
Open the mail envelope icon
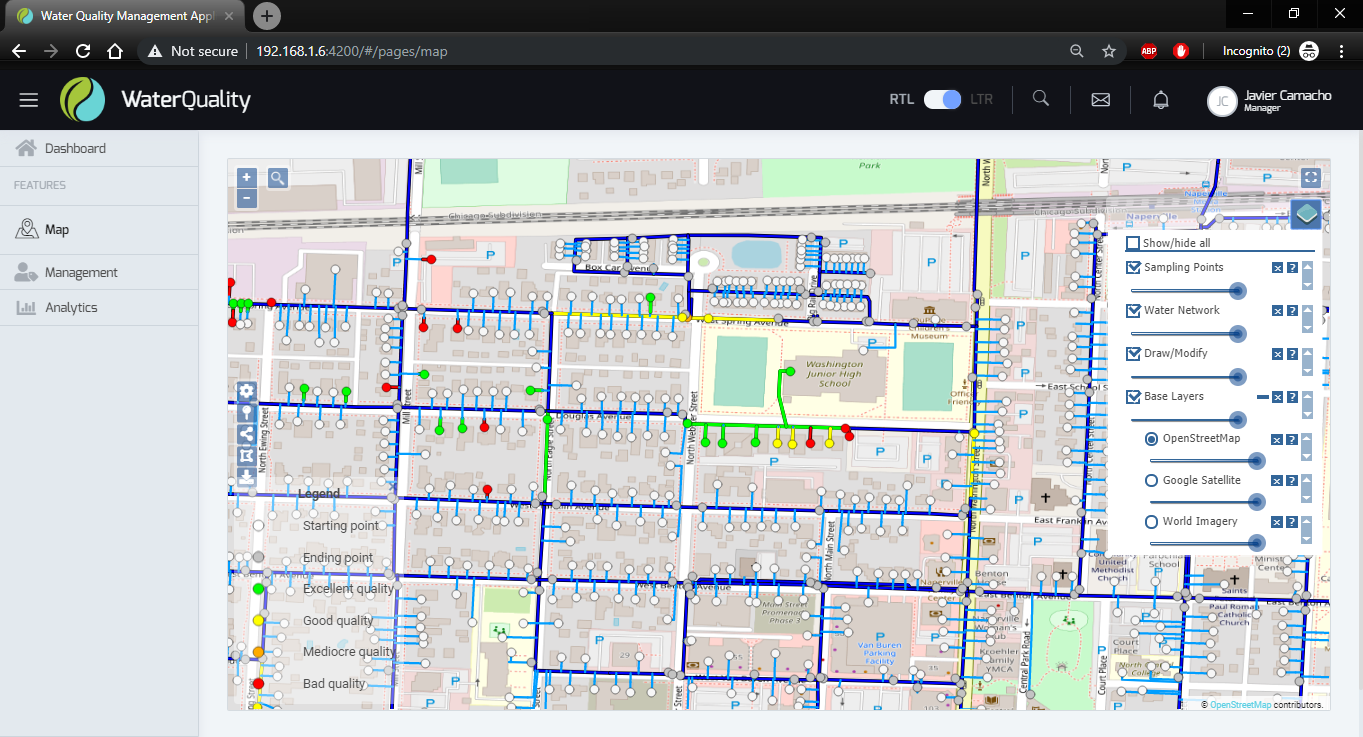point(1100,100)
